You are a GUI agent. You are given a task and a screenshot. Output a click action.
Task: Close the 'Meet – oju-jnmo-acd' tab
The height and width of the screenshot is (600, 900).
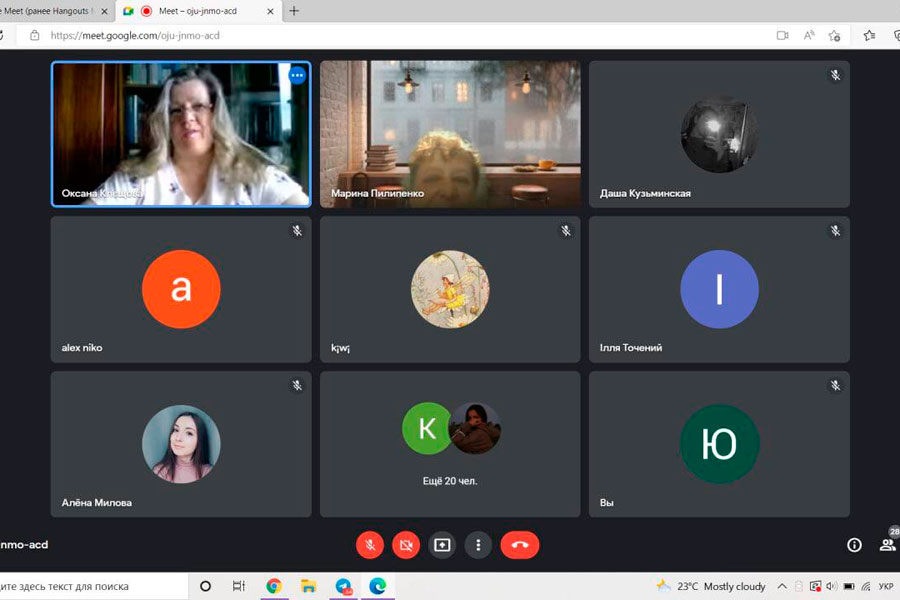pos(270,11)
